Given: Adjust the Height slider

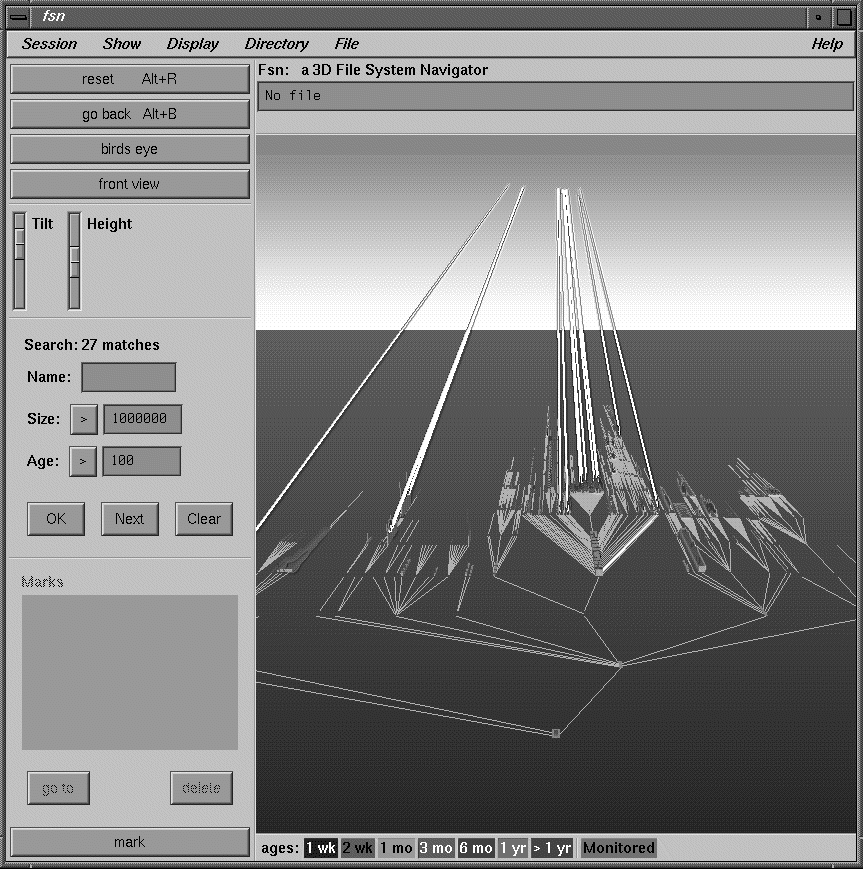Looking at the screenshot, I should pos(74,260).
